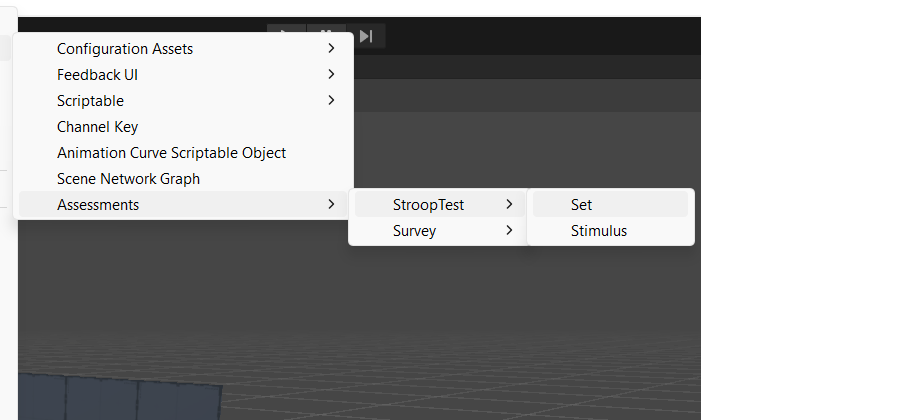Image resolution: width=900 pixels, height=420 pixels.
Task: Click the Step forward playback button
Action: (x=366, y=36)
